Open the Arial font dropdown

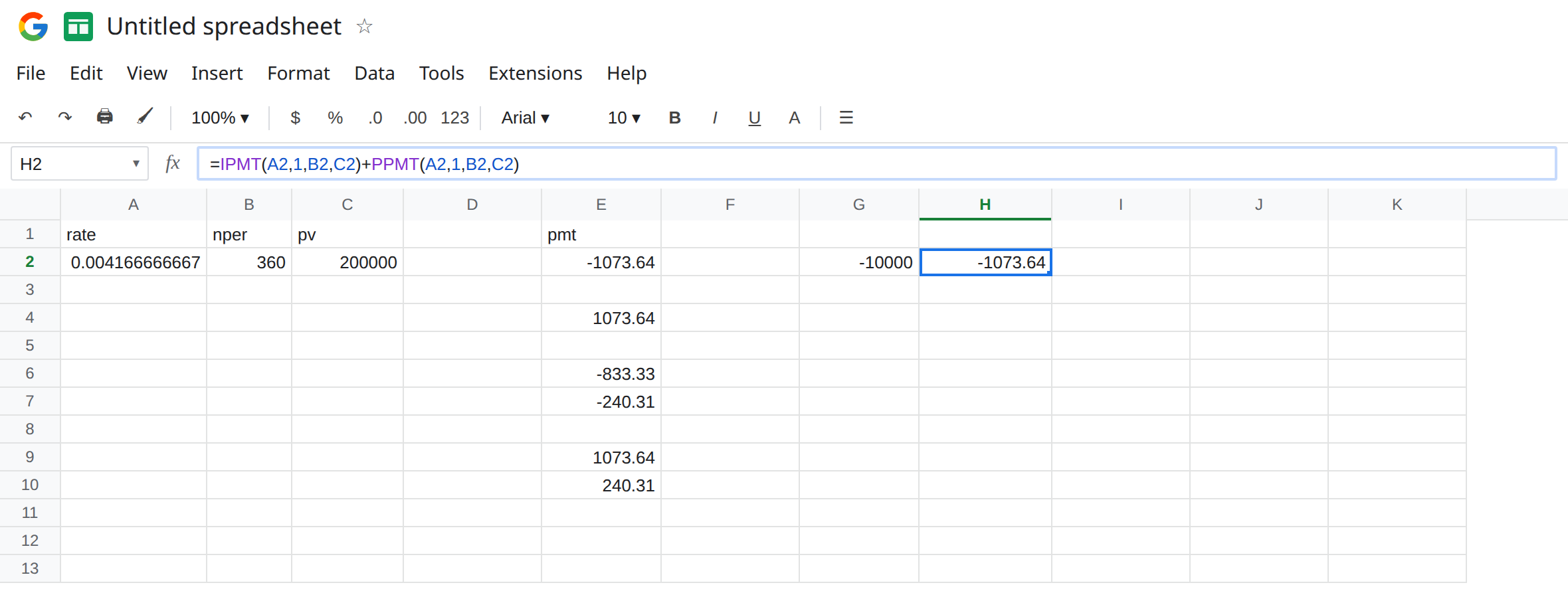[526, 118]
